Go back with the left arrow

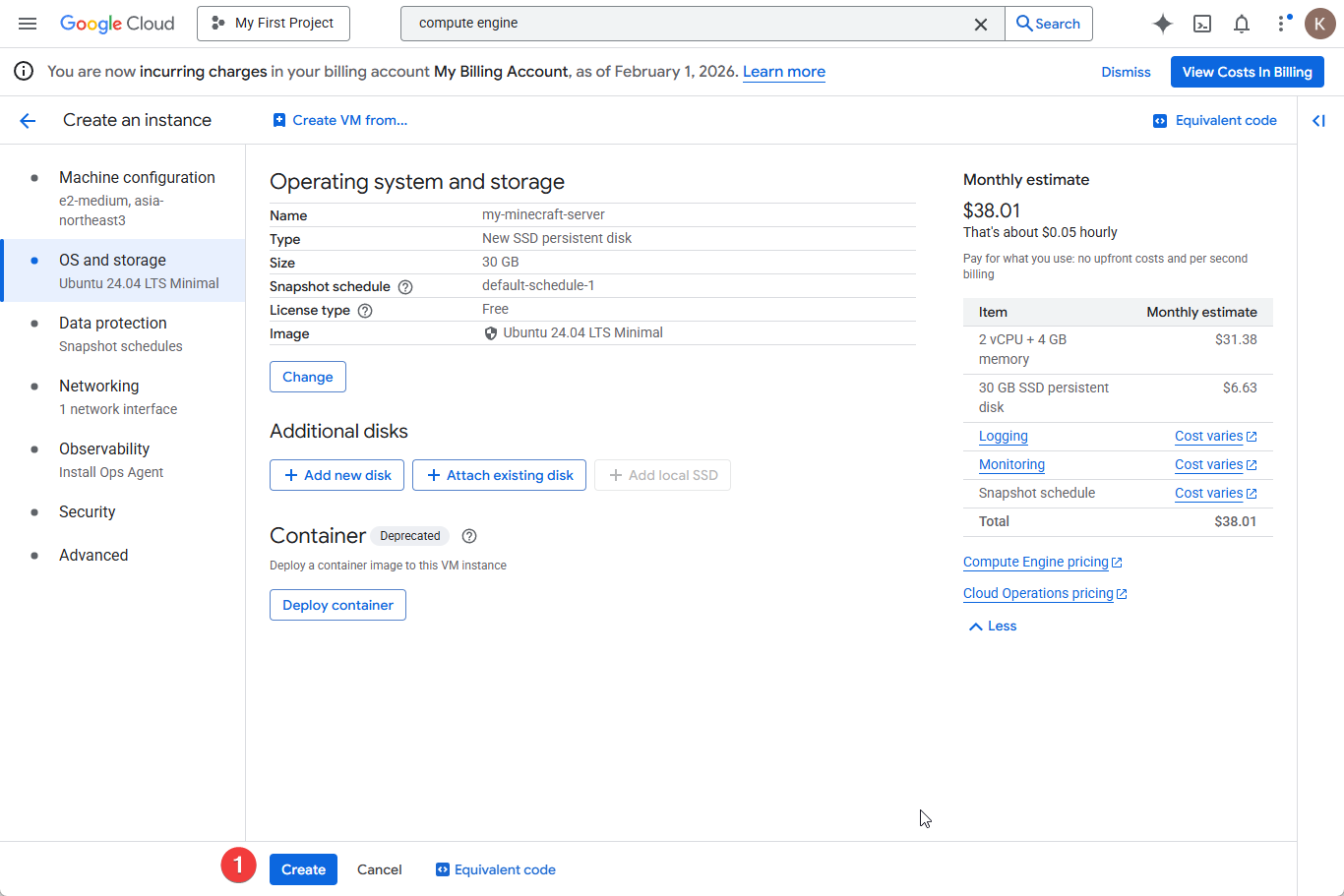pos(28,120)
